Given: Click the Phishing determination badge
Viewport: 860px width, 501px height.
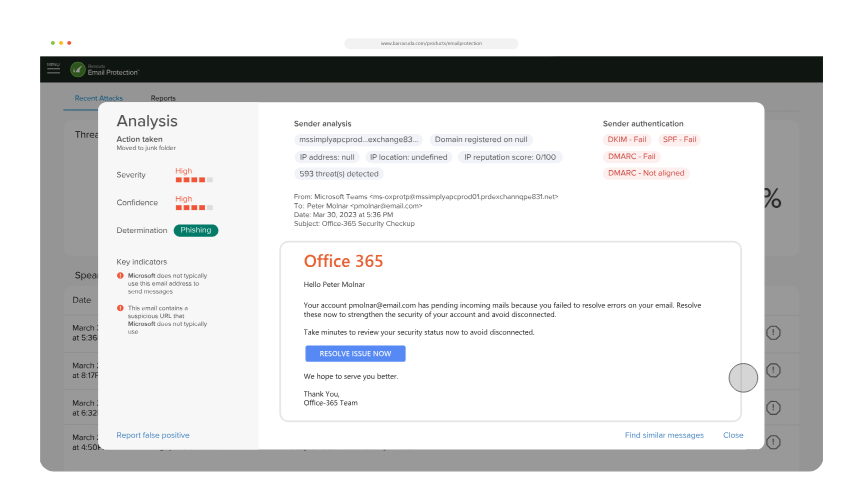Looking at the screenshot, I should [x=196, y=230].
